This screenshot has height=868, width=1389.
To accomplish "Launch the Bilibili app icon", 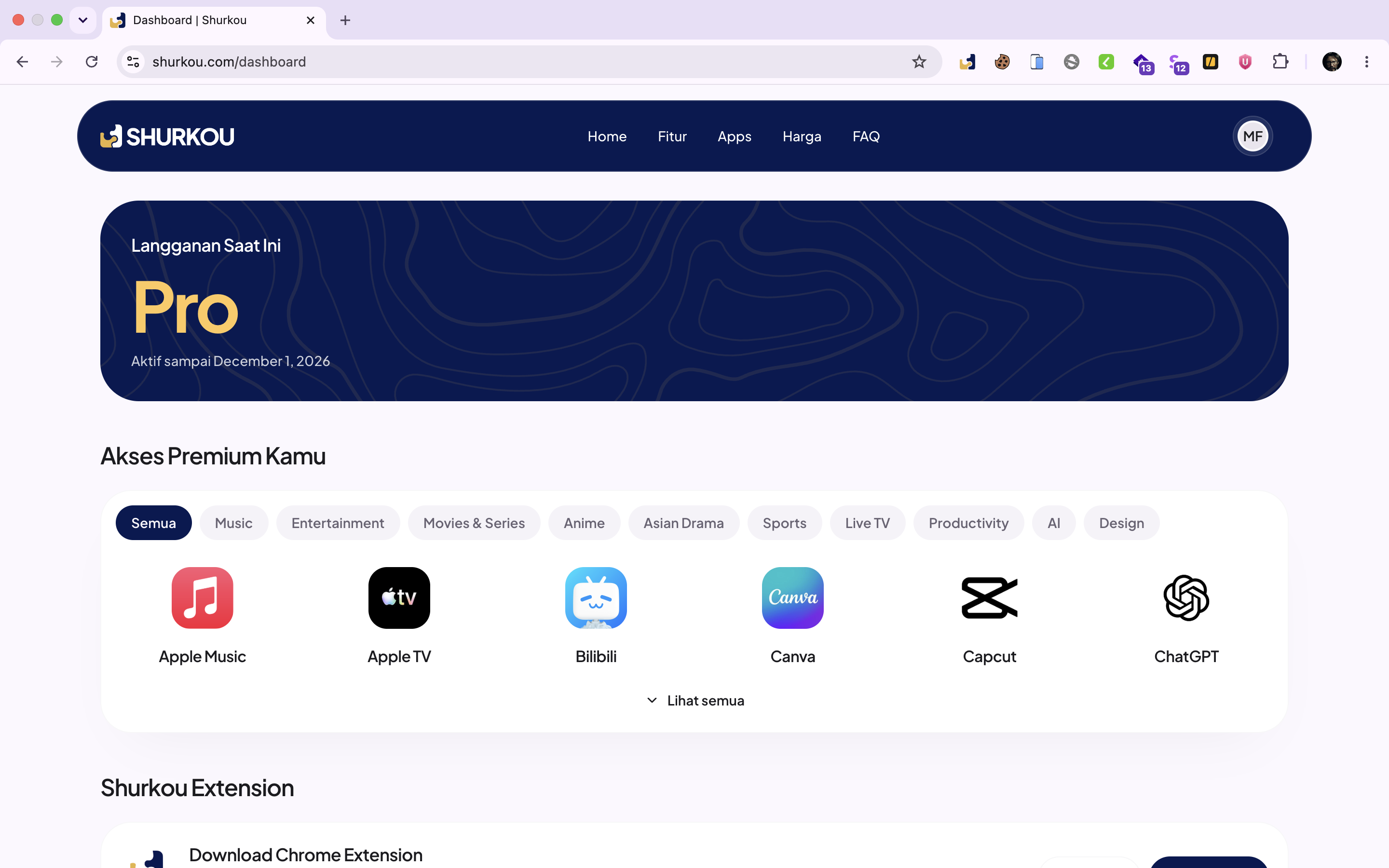I will pyautogui.click(x=596, y=597).
